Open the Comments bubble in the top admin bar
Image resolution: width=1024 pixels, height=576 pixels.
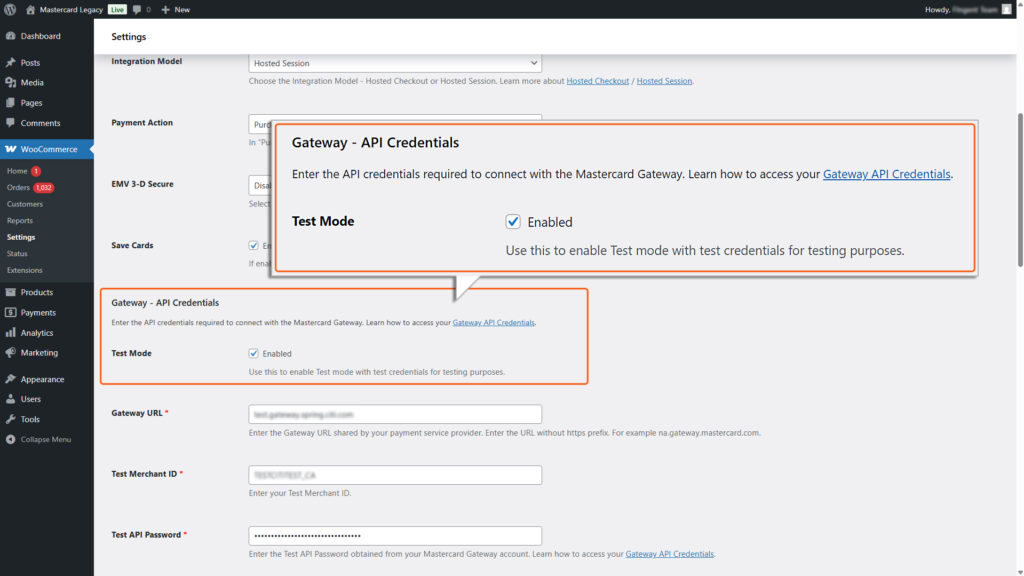(x=138, y=9)
